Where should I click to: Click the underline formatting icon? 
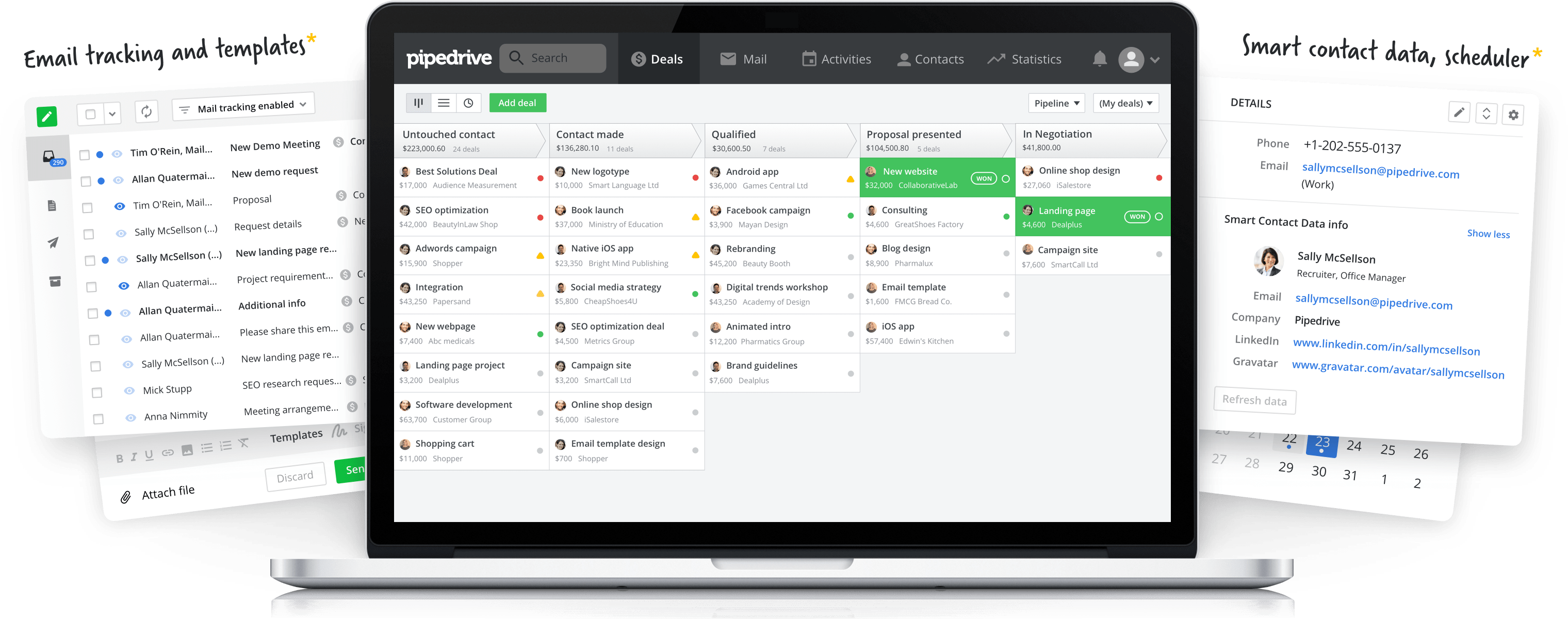(x=149, y=454)
